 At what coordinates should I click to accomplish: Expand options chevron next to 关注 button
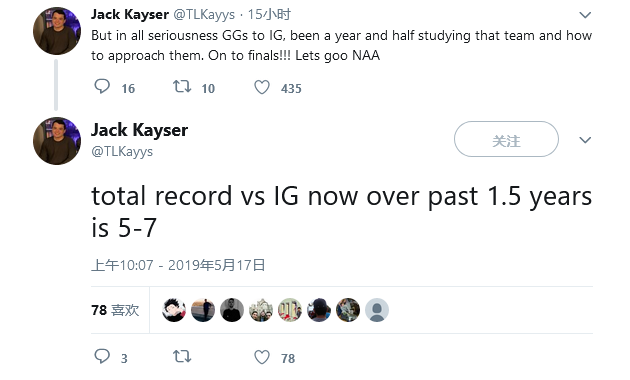click(585, 140)
